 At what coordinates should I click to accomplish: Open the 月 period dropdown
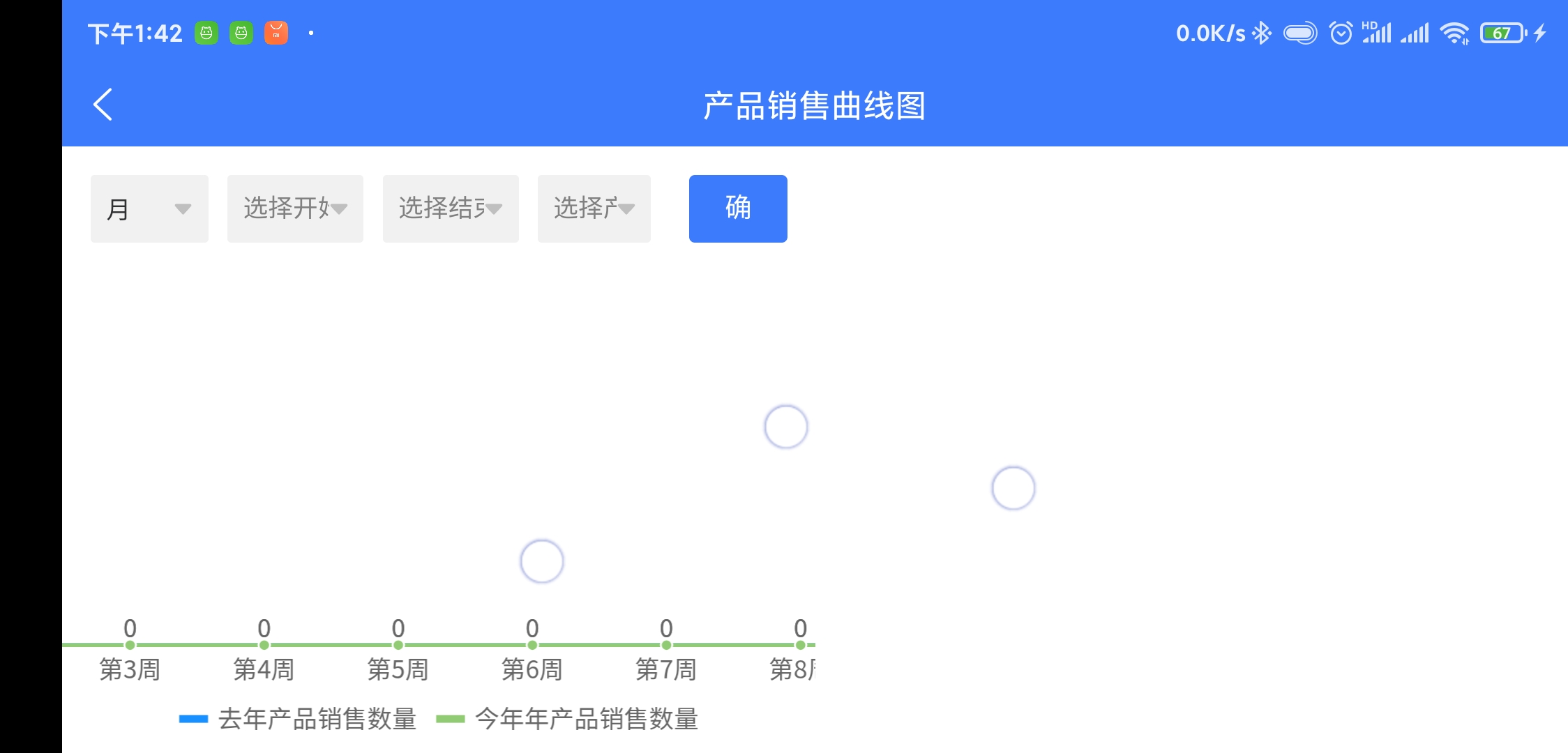coord(149,208)
